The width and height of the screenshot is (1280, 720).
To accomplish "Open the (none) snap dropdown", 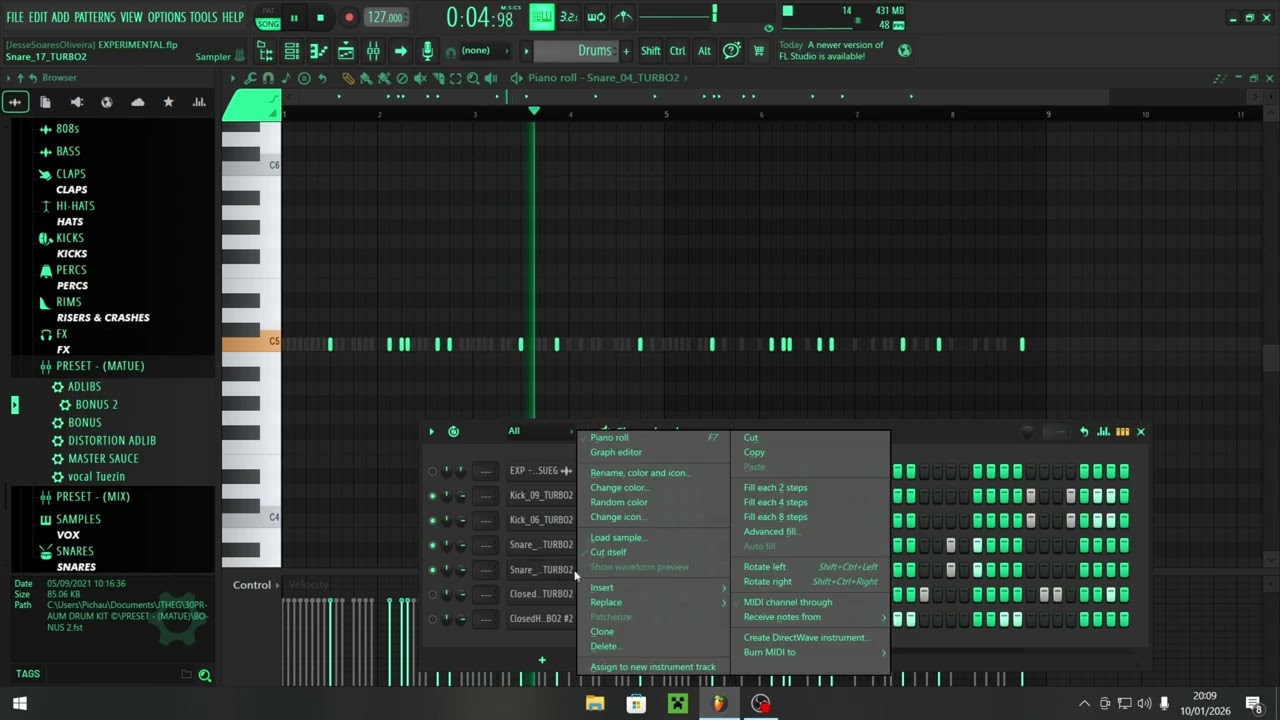I will (x=485, y=51).
